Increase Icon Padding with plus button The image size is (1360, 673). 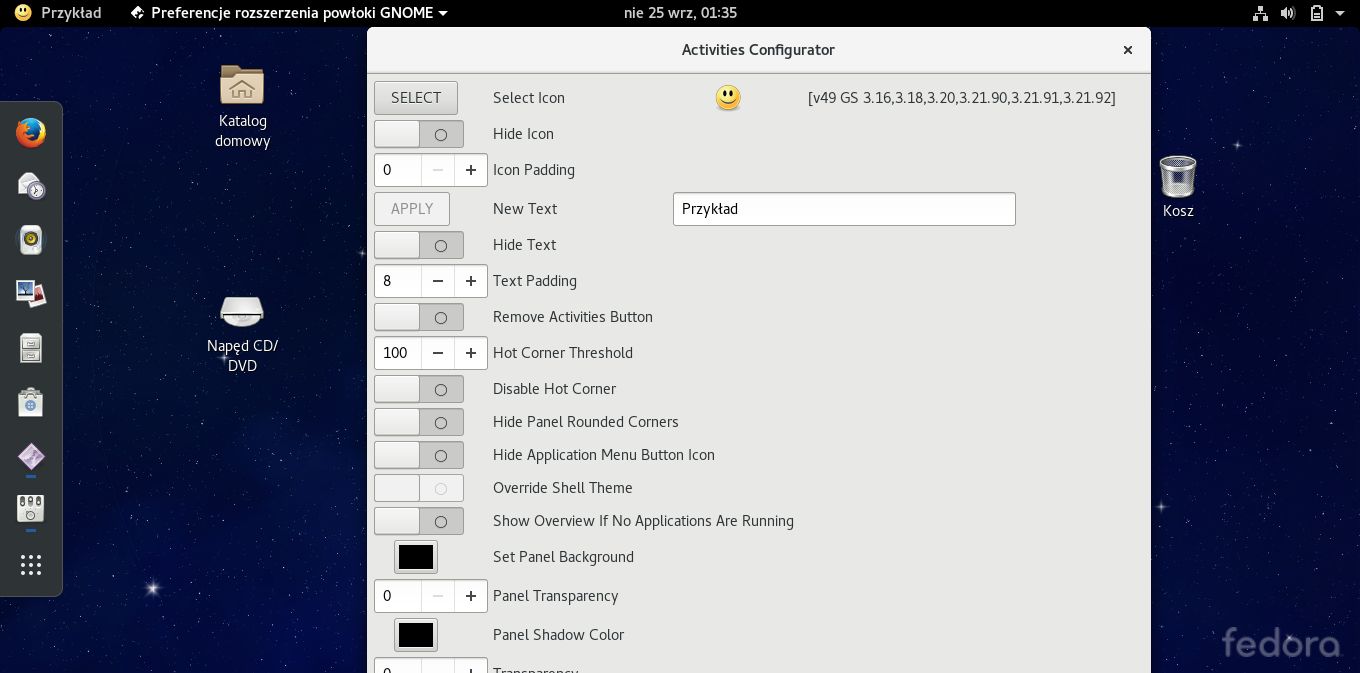[x=471, y=170]
